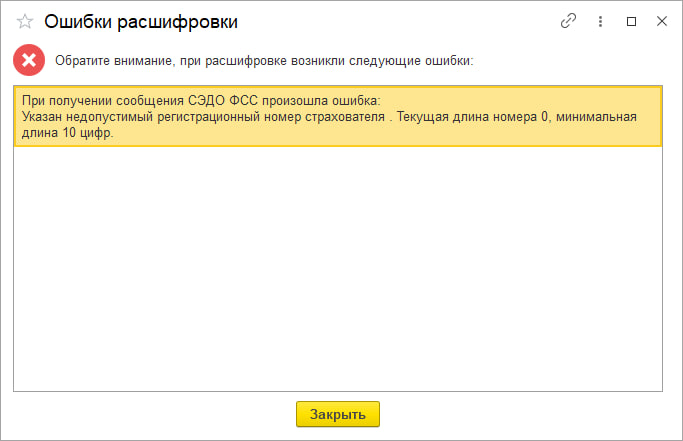
Task: Get link to this form via chain icon
Action: click(568, 21)
